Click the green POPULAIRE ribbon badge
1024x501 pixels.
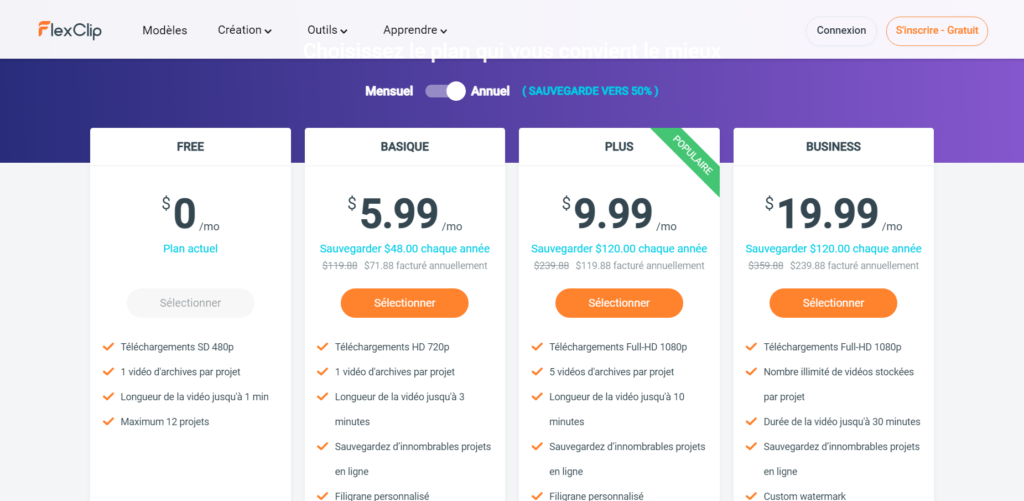pyautogui.click(x=692, y=155)
